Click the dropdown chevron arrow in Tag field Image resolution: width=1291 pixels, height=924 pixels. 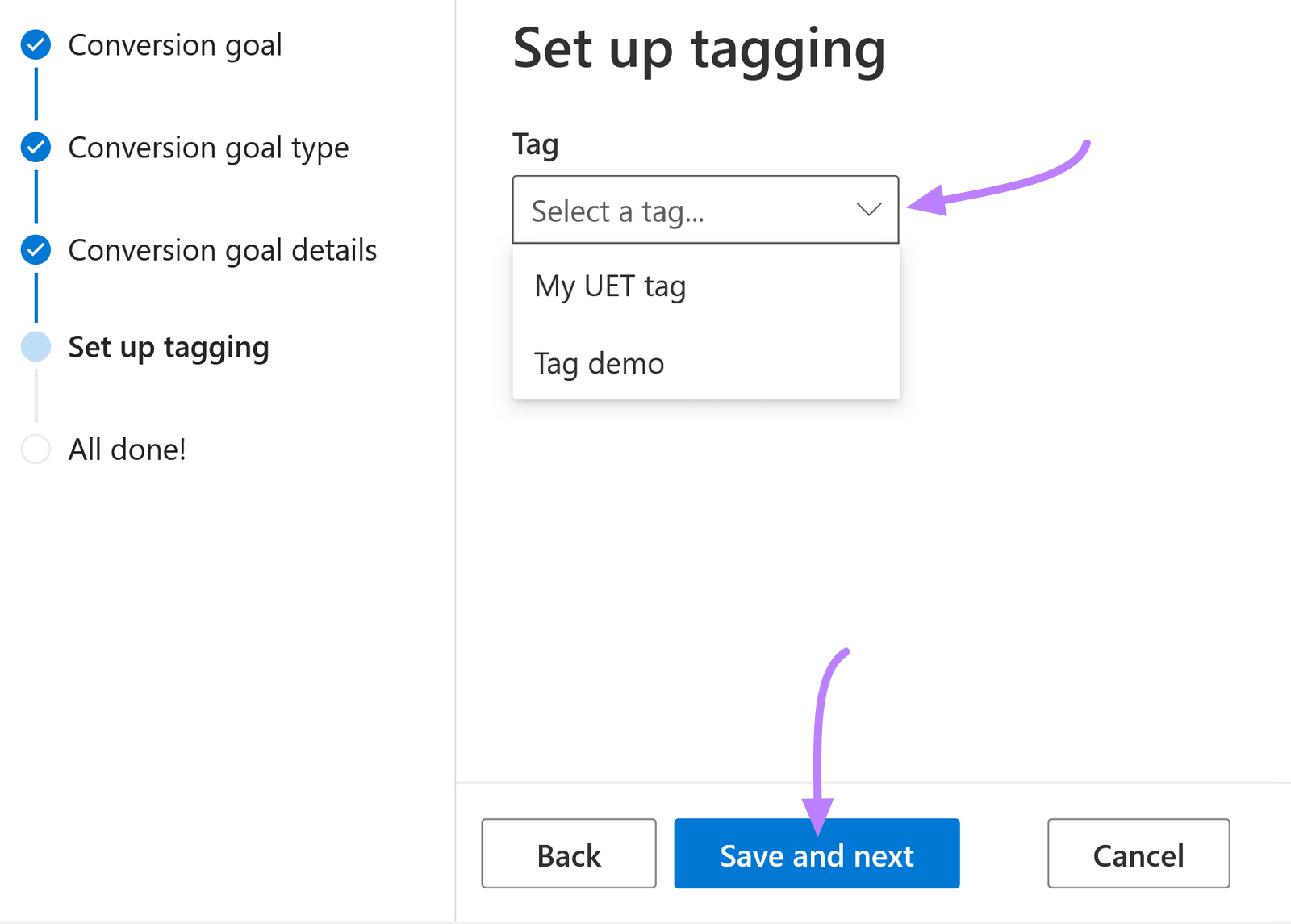click(868, 210)
